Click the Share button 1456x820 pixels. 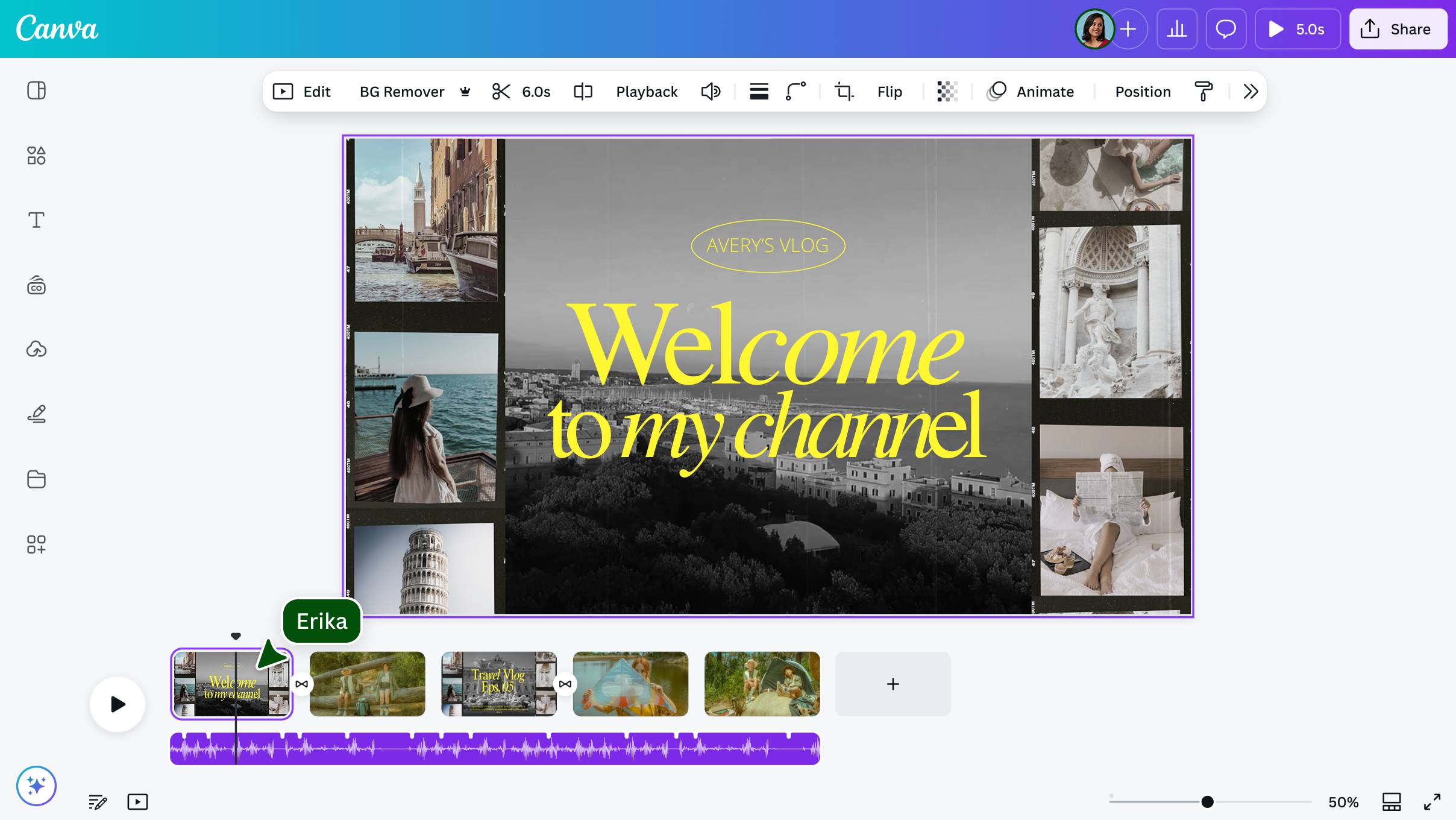1398,28
